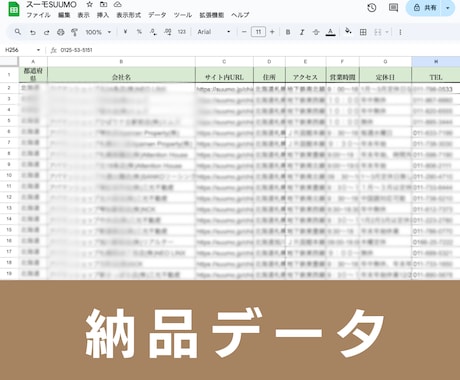Open the ツール menu
The image size is (460, 380).
[183, 15]
